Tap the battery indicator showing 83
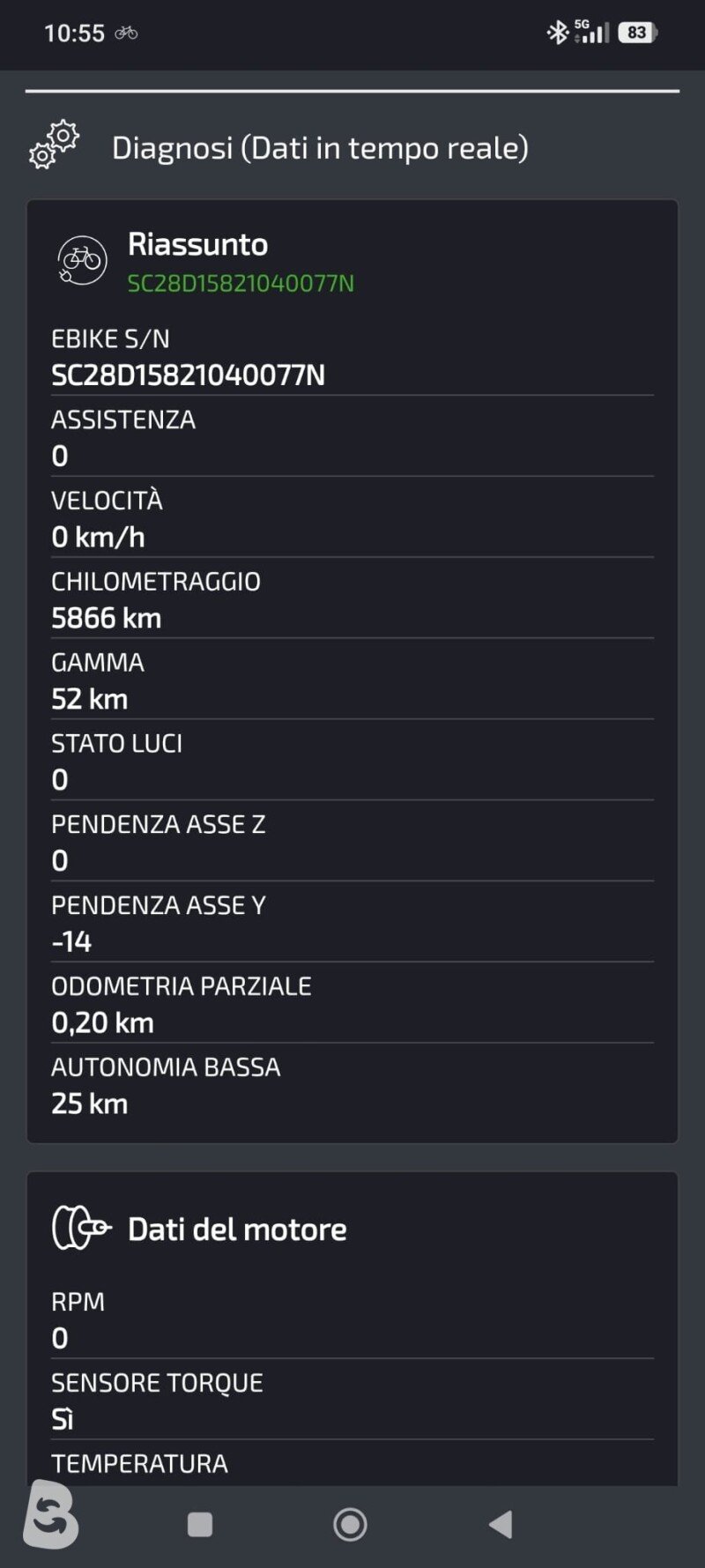Viewport: 705px width, 1568px height. 637,33
